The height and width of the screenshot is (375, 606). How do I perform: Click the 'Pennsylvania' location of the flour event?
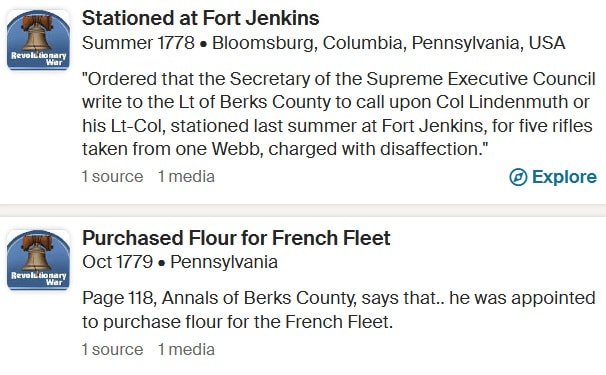(224, 262)
